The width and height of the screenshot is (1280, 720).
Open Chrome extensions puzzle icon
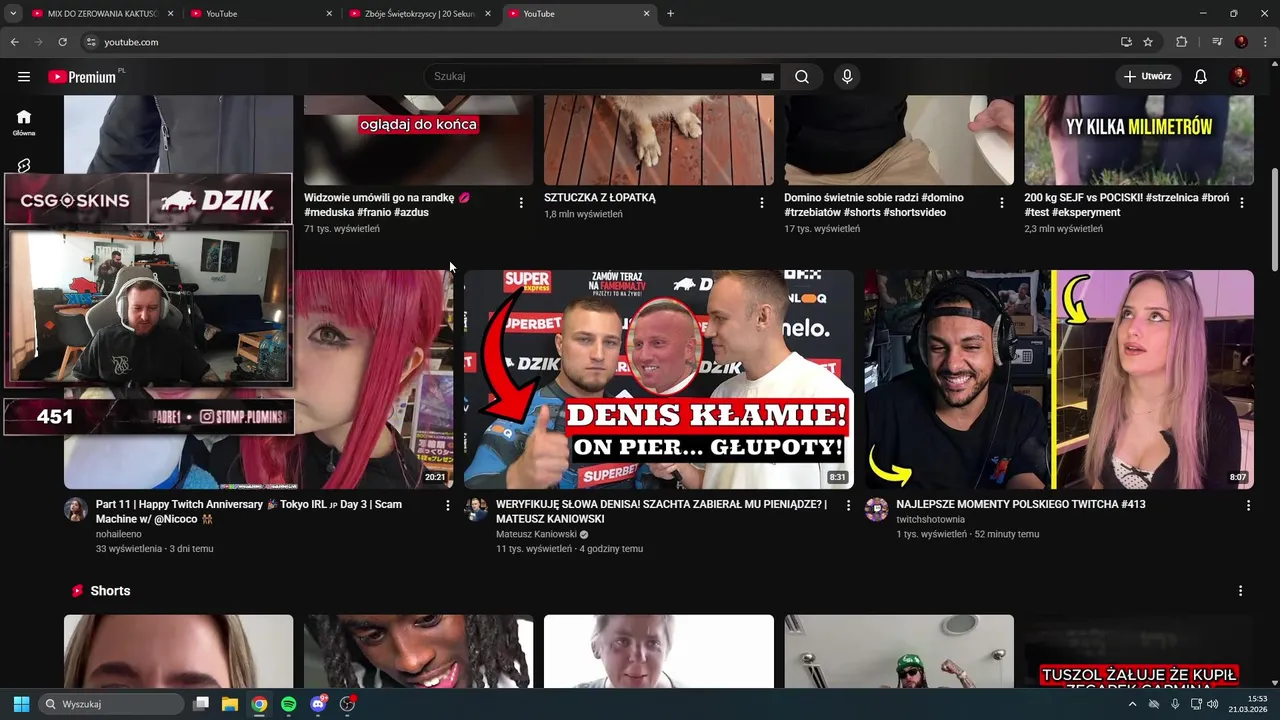click(1182, 42)
